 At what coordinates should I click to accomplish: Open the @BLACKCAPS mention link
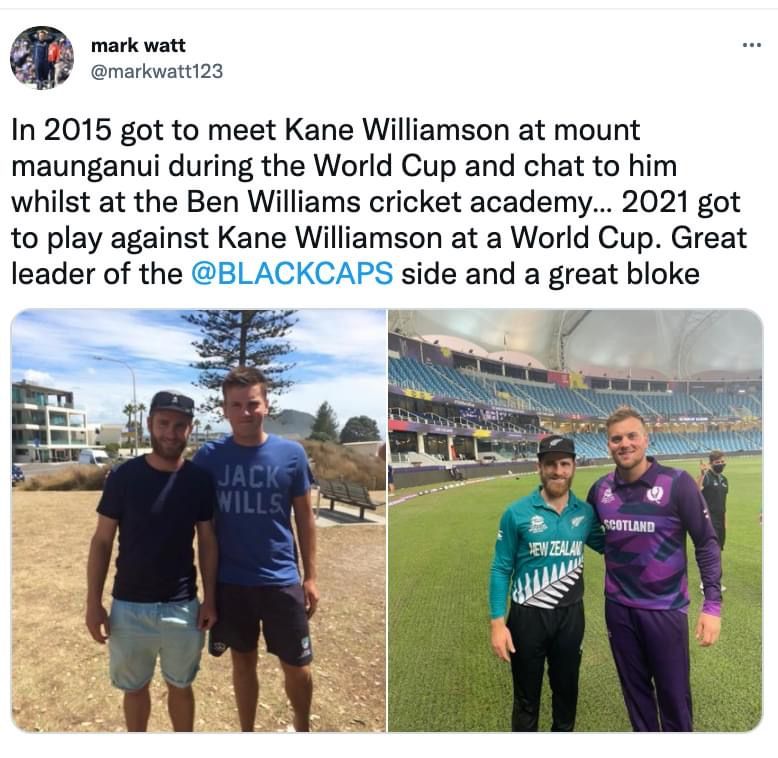pos(292,274)
